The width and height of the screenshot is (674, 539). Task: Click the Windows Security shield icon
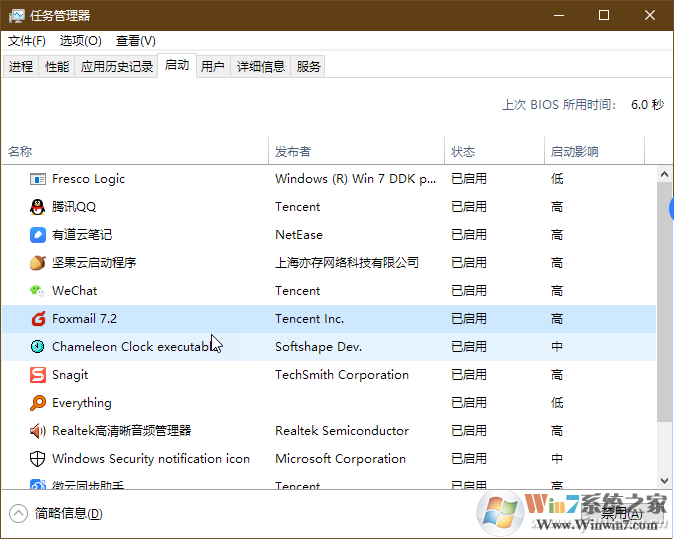(x=38, y=459)
